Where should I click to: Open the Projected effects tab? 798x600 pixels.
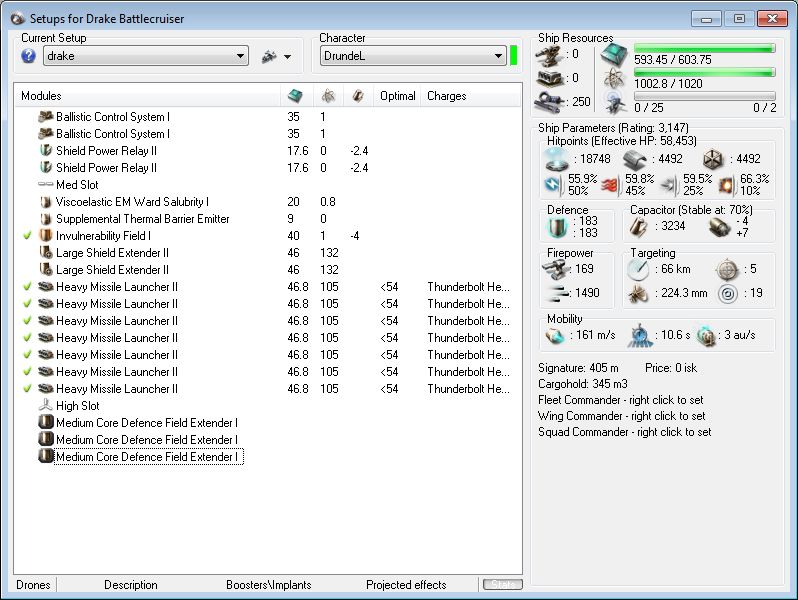click(x=406, y=585)
